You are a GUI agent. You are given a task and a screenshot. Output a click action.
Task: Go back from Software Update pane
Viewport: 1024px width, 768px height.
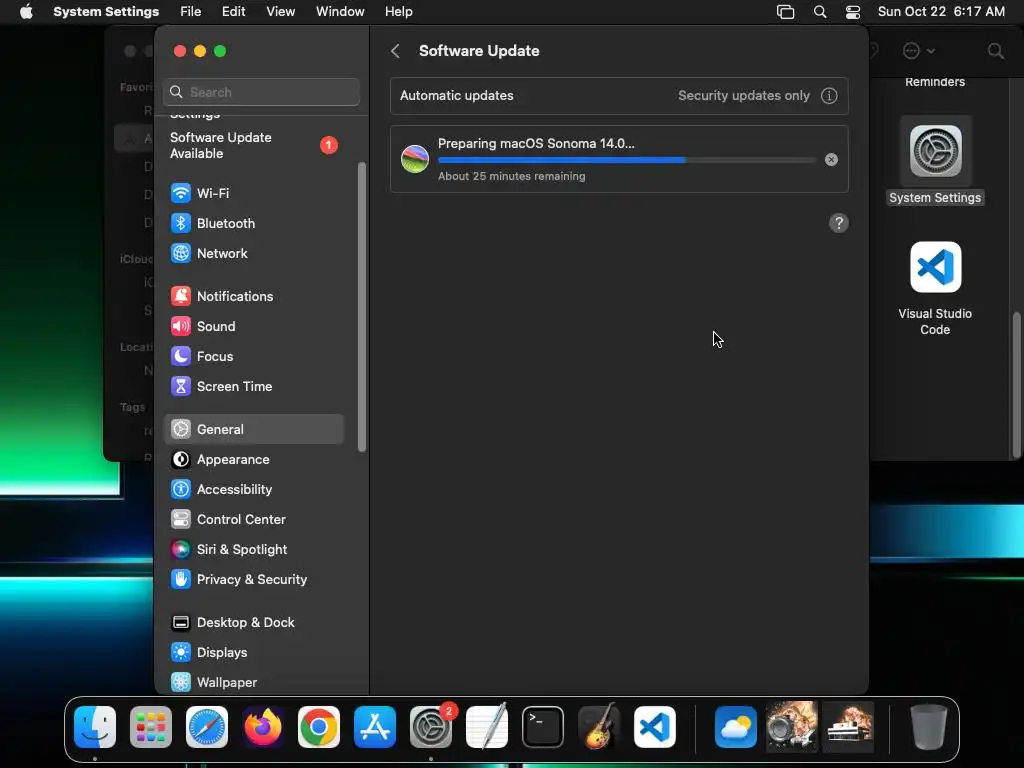pos(395,51)
